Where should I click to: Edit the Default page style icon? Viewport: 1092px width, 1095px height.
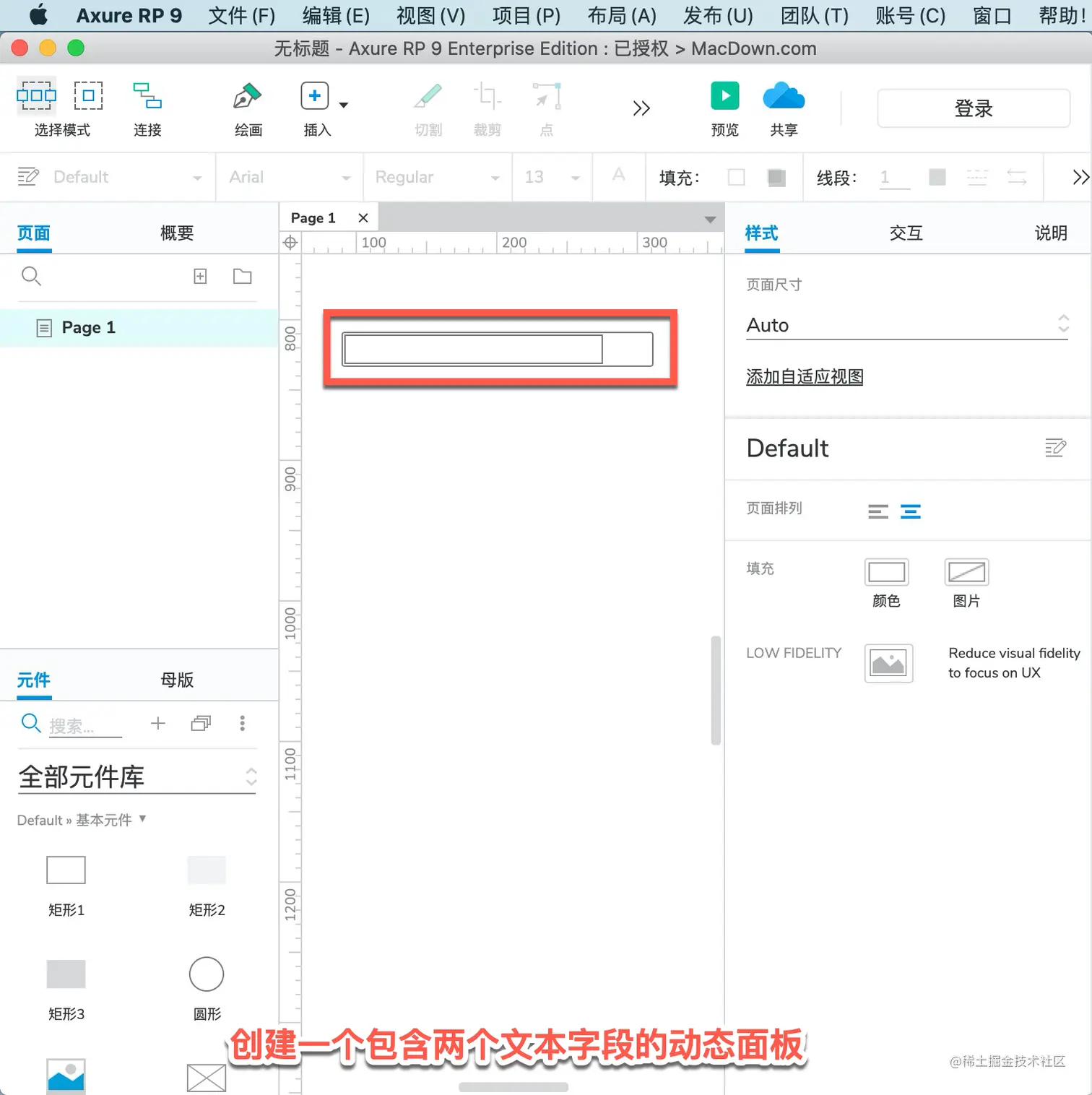tap(1055, 448)
